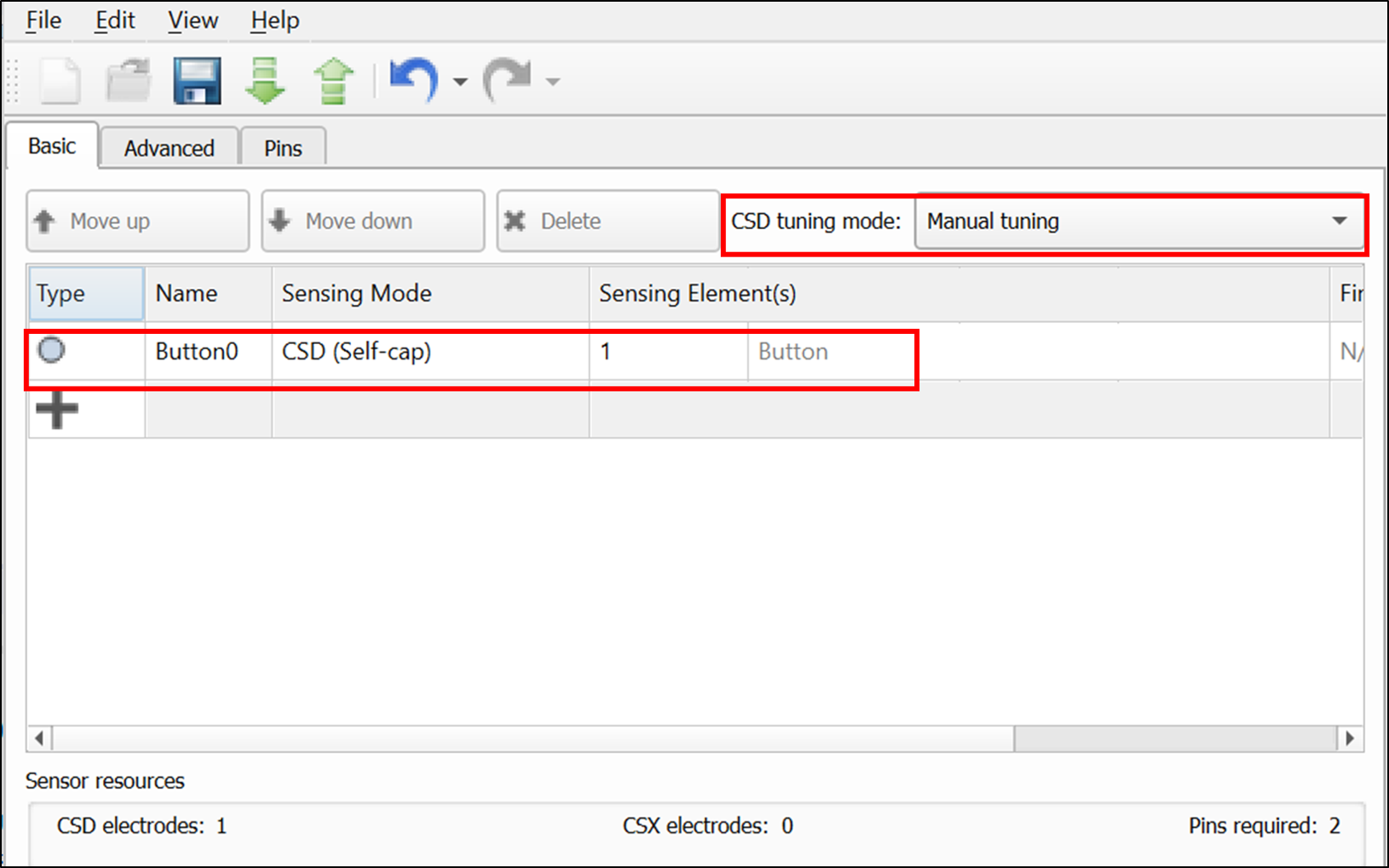Undo last action with blue arrow
Screen dimensions: 1389x868
(x=414, y=81)
